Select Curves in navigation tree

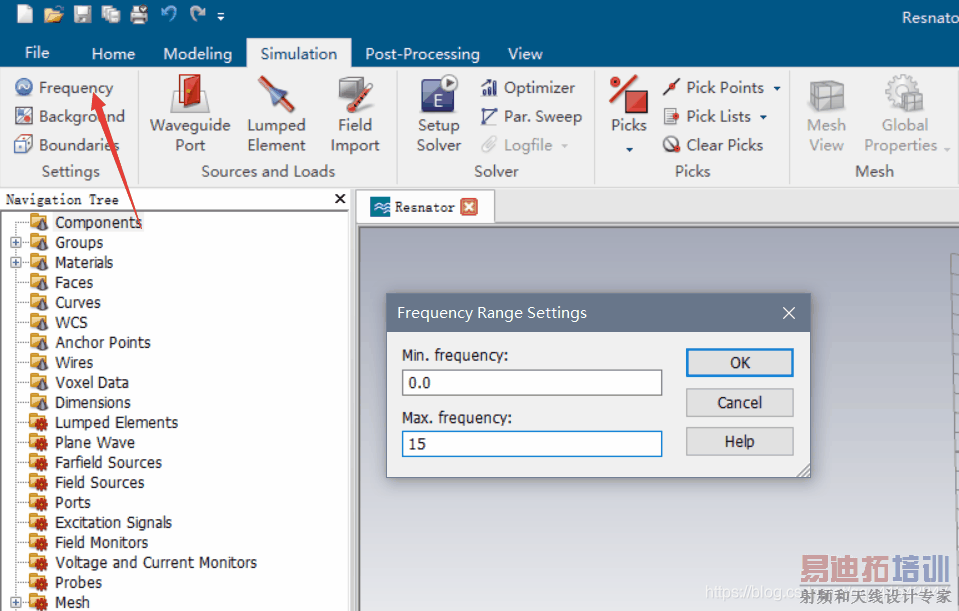click(x=78, y=303)
